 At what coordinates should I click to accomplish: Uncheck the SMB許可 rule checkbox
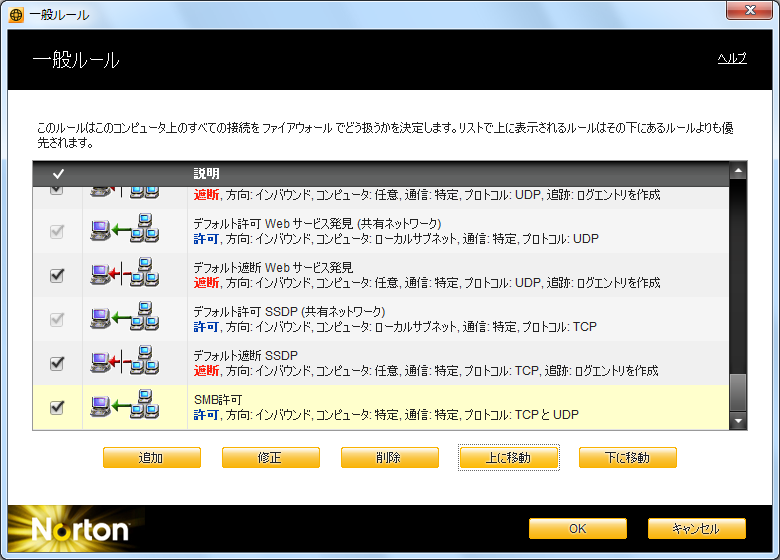click(x=57, y=407)
